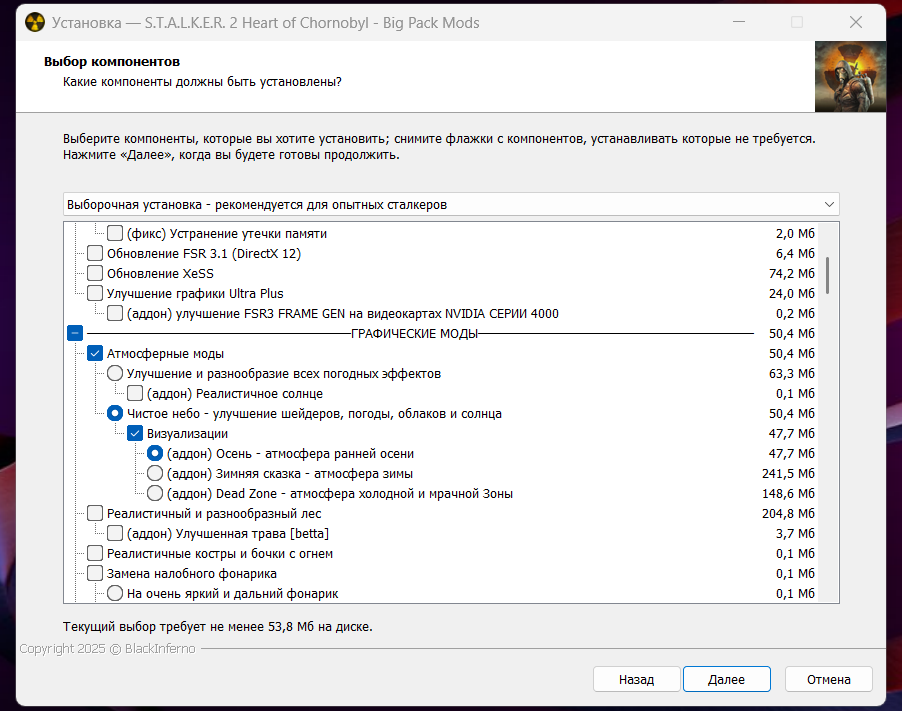Check the 'Обновление XeSS' checkbox

click(95, 274)
